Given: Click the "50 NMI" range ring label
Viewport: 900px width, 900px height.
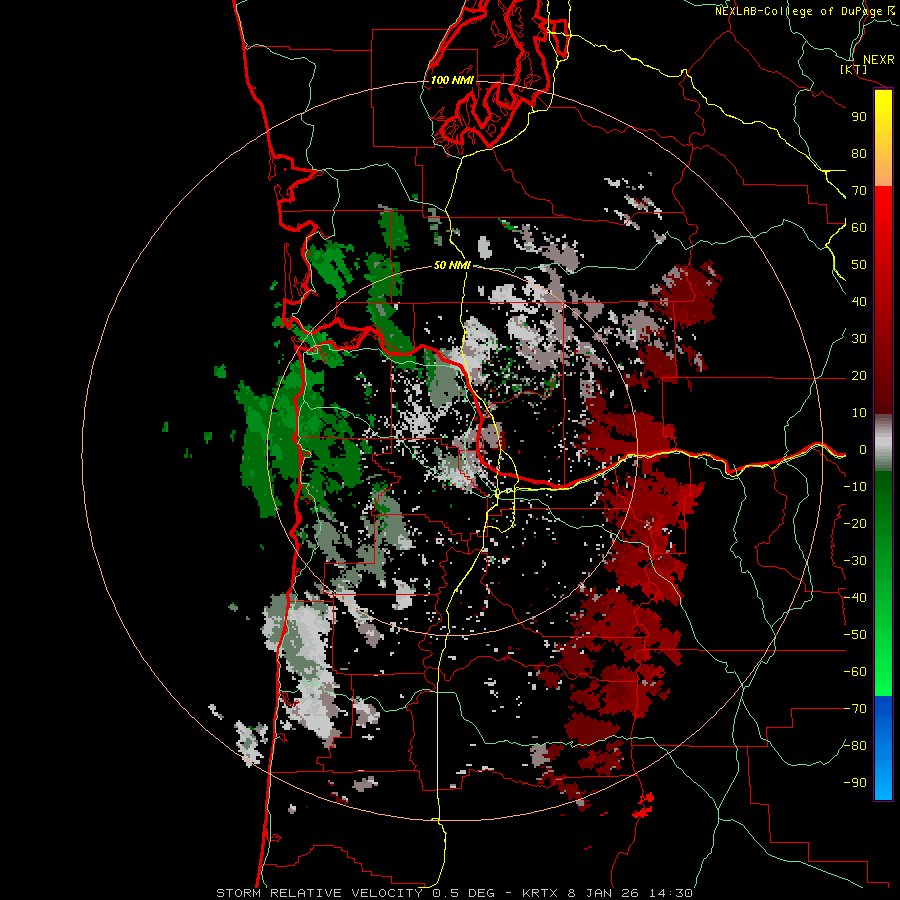Looking at the screenshot, I should click(x=452, y=265).
